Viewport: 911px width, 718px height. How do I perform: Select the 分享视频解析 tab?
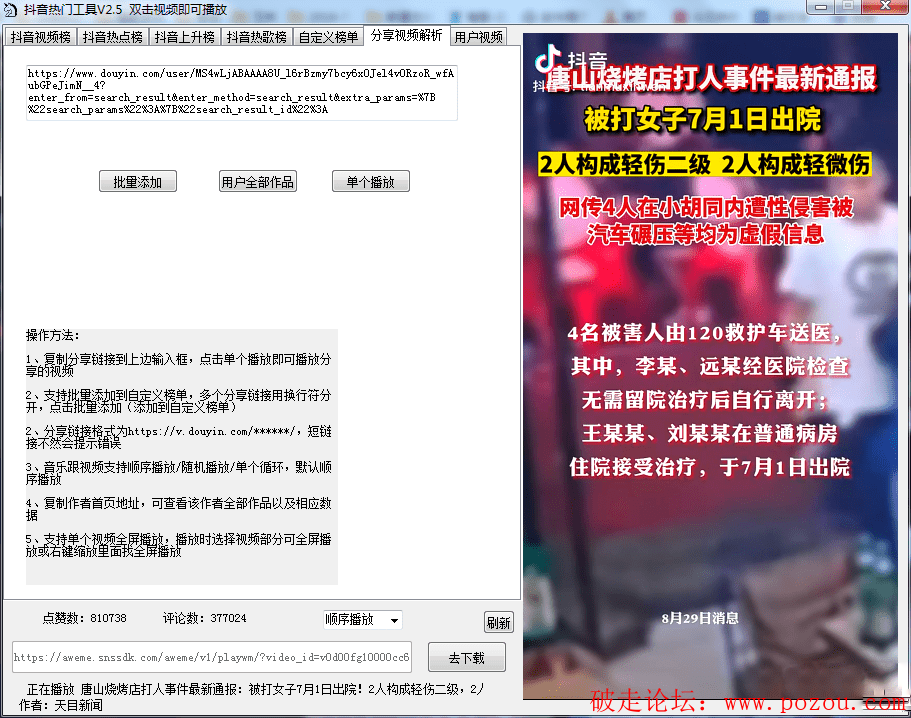[x=406, y=35]
